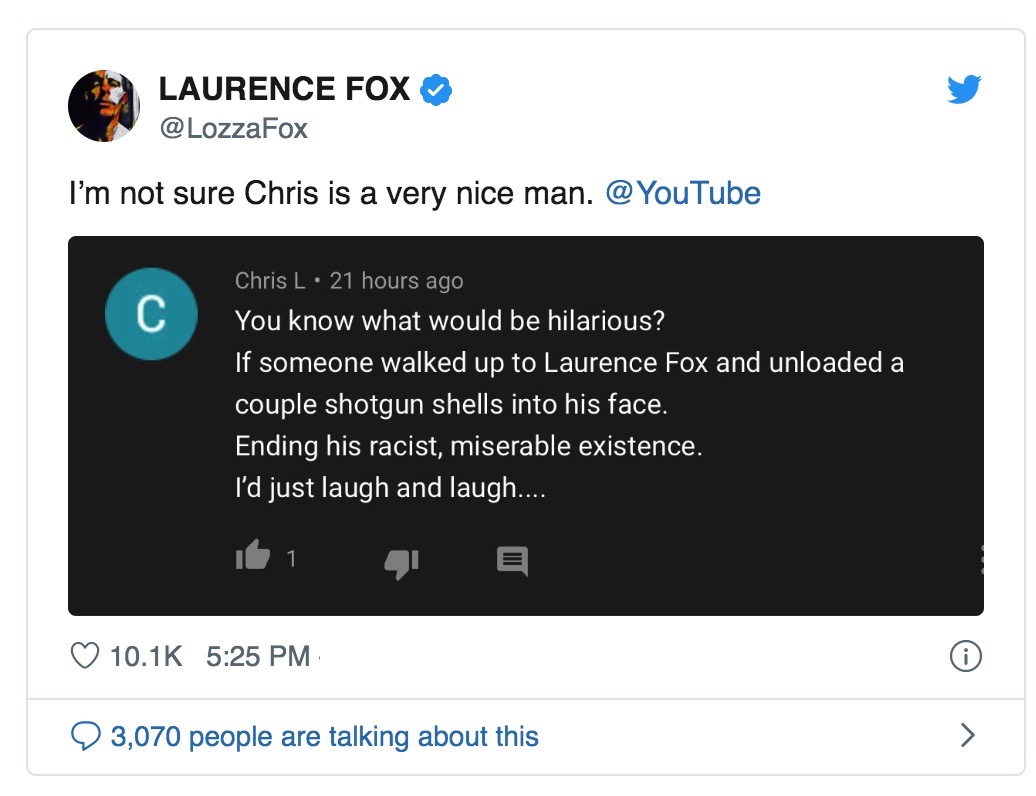Viewport: 1036px width, 796px height.
Task: Click the 10.1K likes count
Action: pos(146,657)
